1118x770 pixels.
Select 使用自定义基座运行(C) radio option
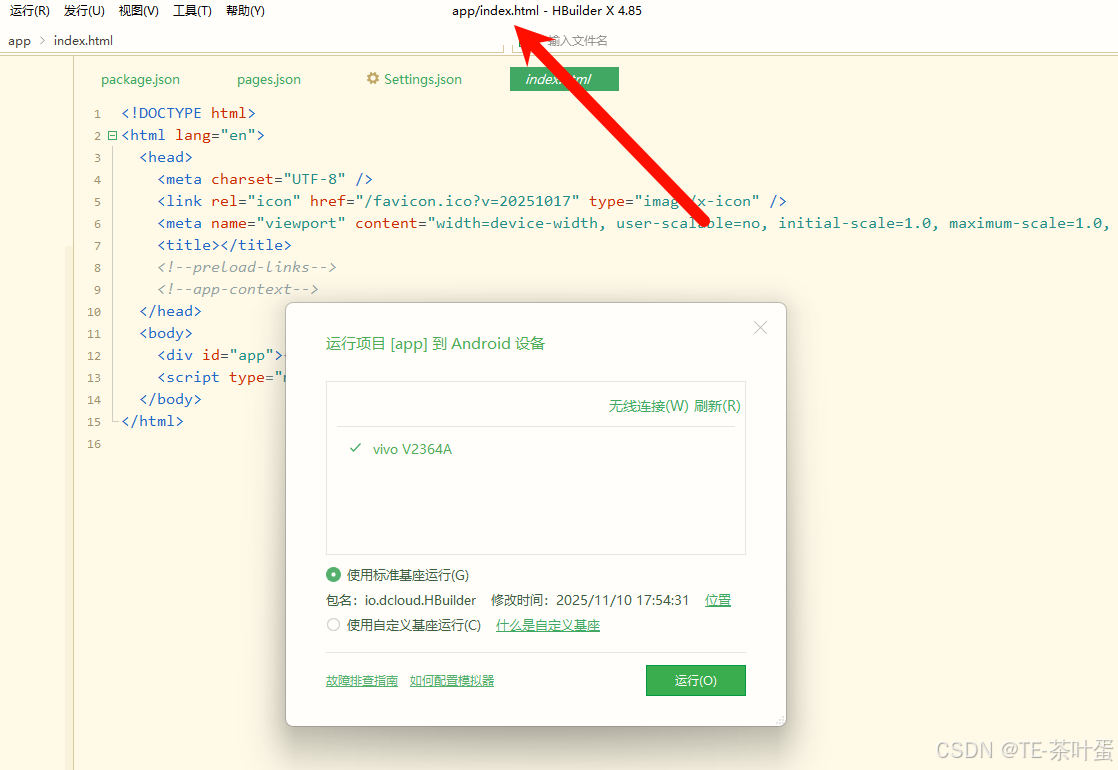pyautogui.click(x=404, y=625)
